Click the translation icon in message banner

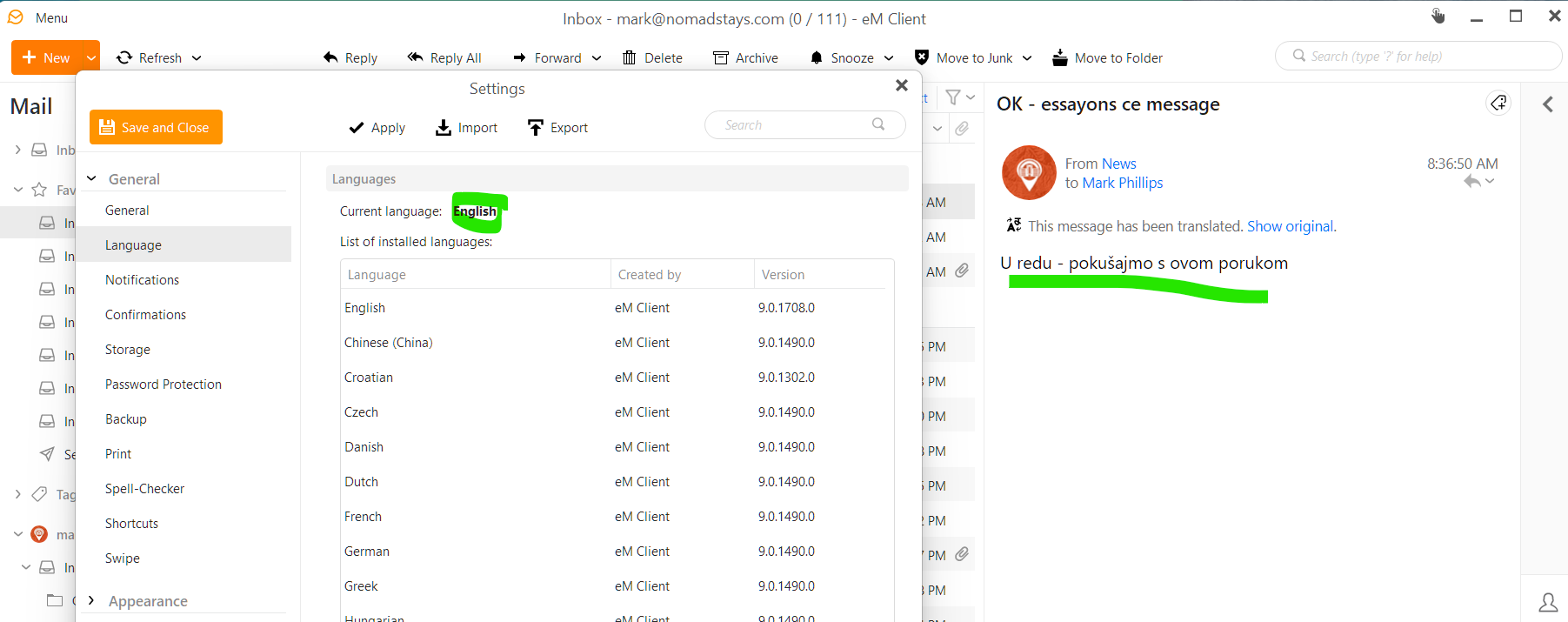[x=1014, y=225]
